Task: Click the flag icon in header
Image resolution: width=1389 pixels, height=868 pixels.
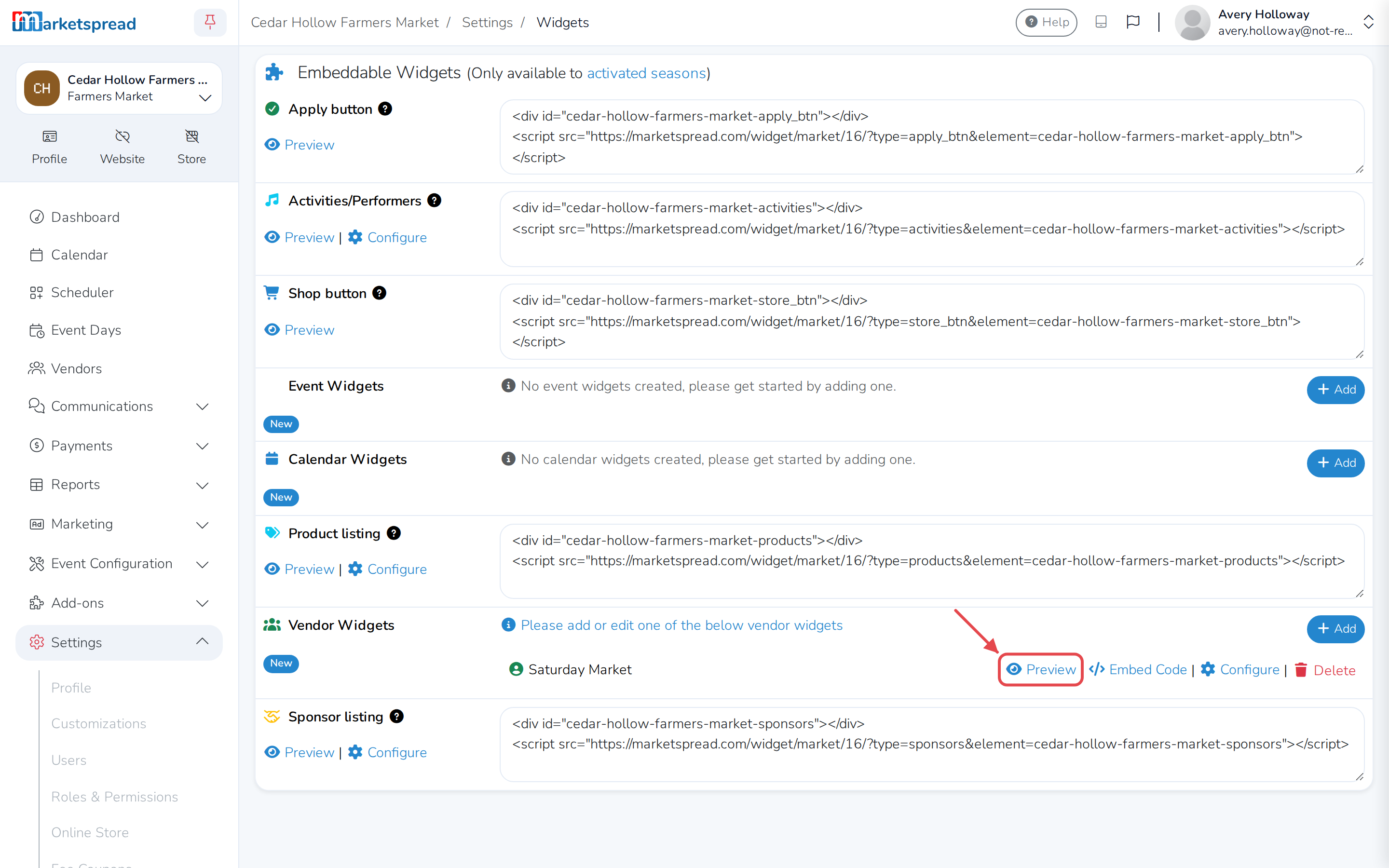Action: tap(1132, 22)
